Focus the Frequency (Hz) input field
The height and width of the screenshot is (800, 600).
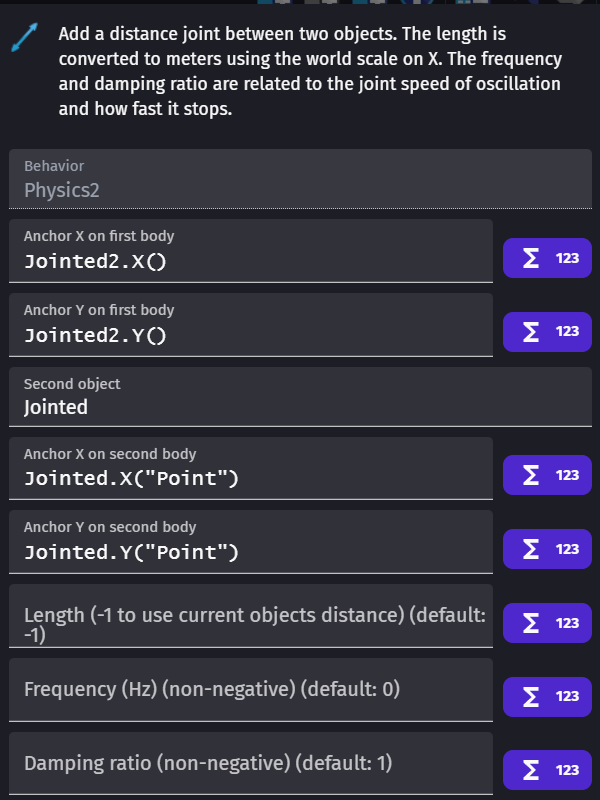click(251, 690)
